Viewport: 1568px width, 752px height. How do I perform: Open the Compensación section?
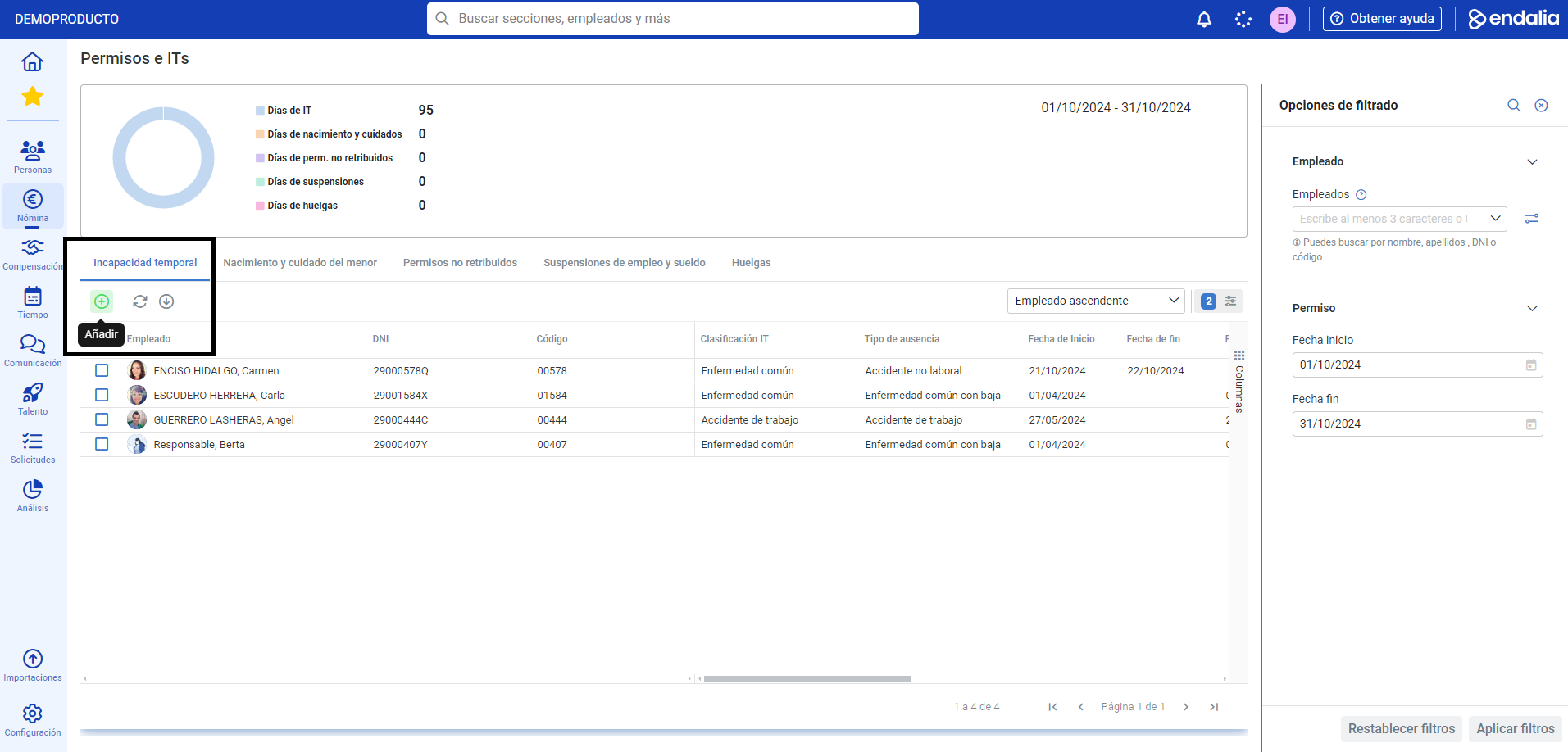coord(33,254)
